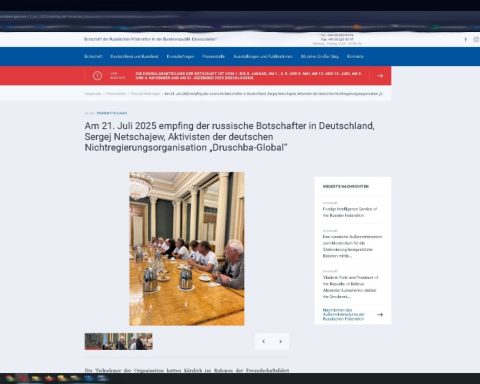
Task: Click the white arrow in the red notice banner
Action: pyautogui.click(x=380, y=76)
